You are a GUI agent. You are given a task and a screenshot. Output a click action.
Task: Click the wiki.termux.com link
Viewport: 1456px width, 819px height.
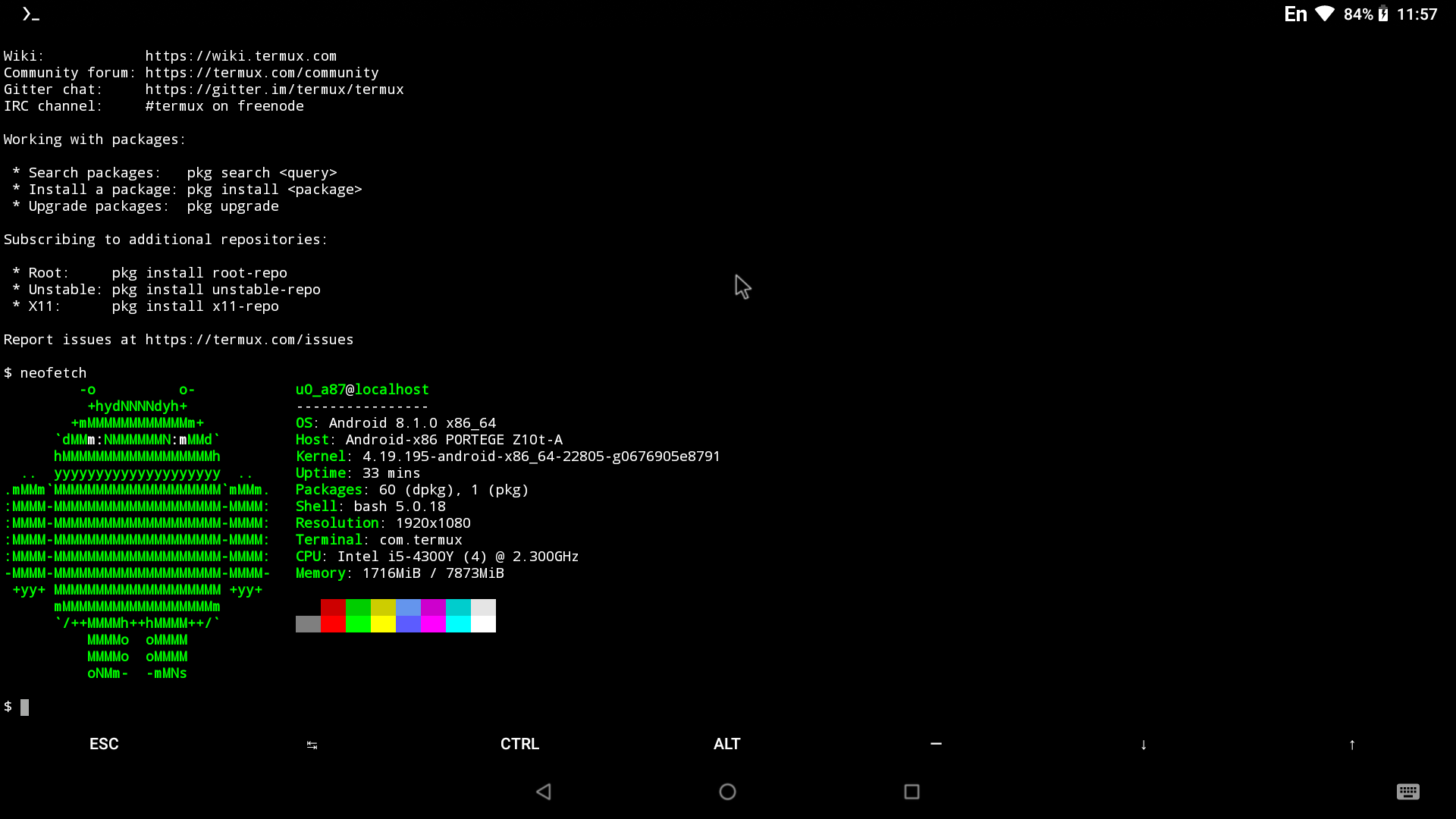[240, 56]
